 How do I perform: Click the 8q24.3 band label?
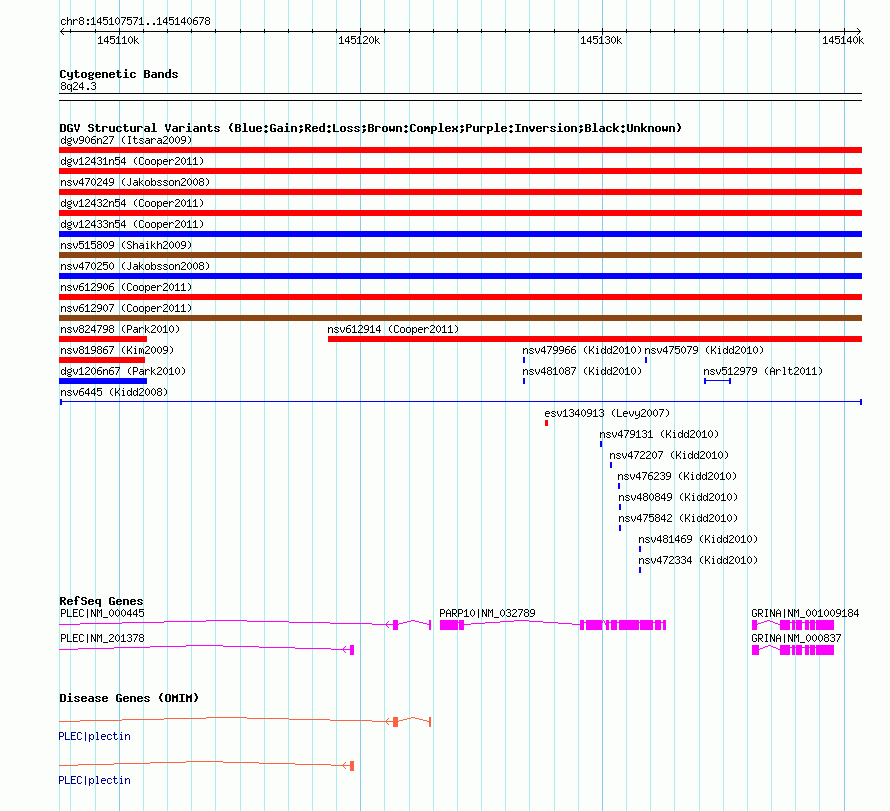pos(78,86)
